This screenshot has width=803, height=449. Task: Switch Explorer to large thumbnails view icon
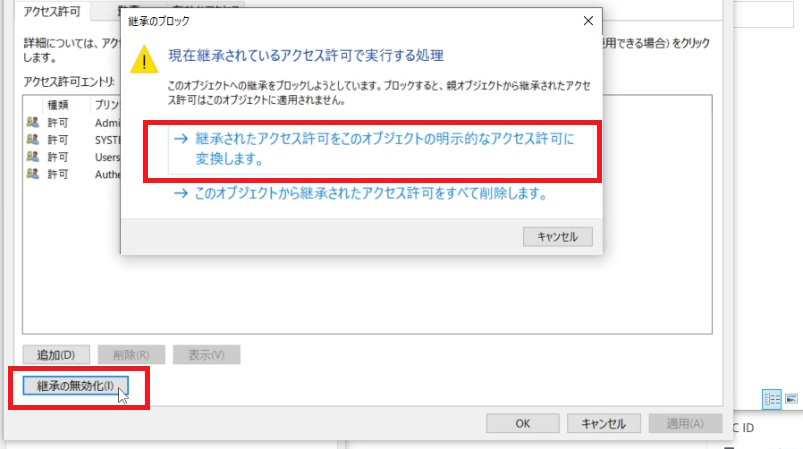[x=791, y=398]
